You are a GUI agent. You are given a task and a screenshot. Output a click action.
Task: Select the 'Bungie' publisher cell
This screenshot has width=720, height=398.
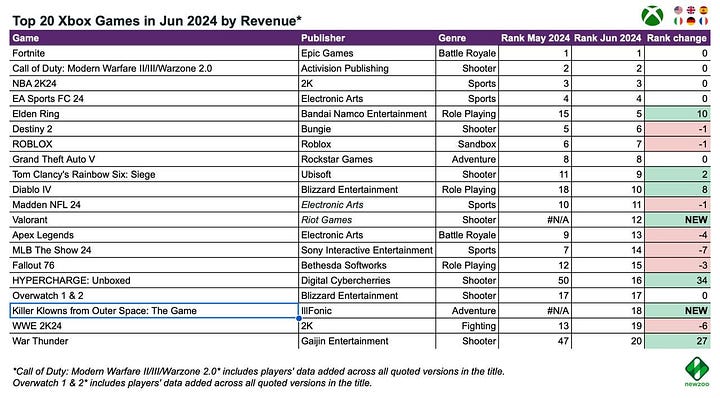point(367,129)
